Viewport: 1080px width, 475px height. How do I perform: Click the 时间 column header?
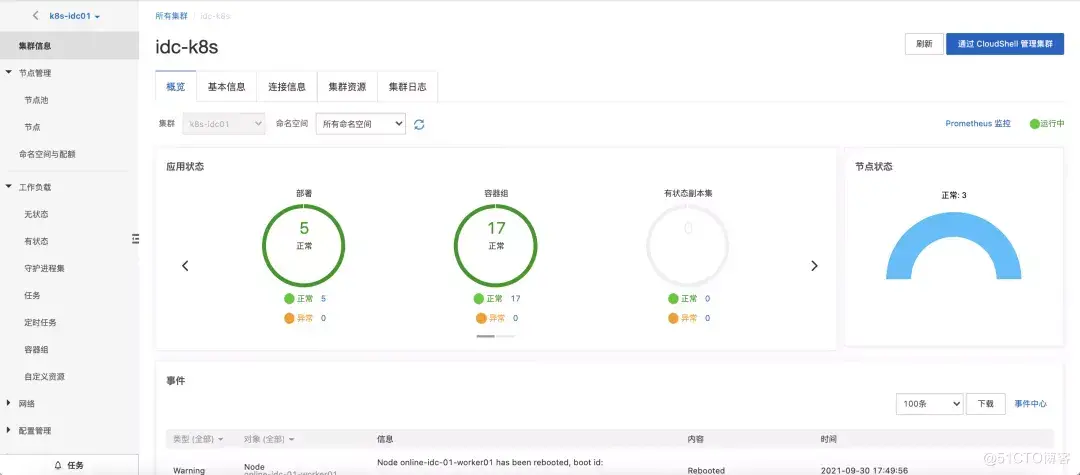click(829, 439)
